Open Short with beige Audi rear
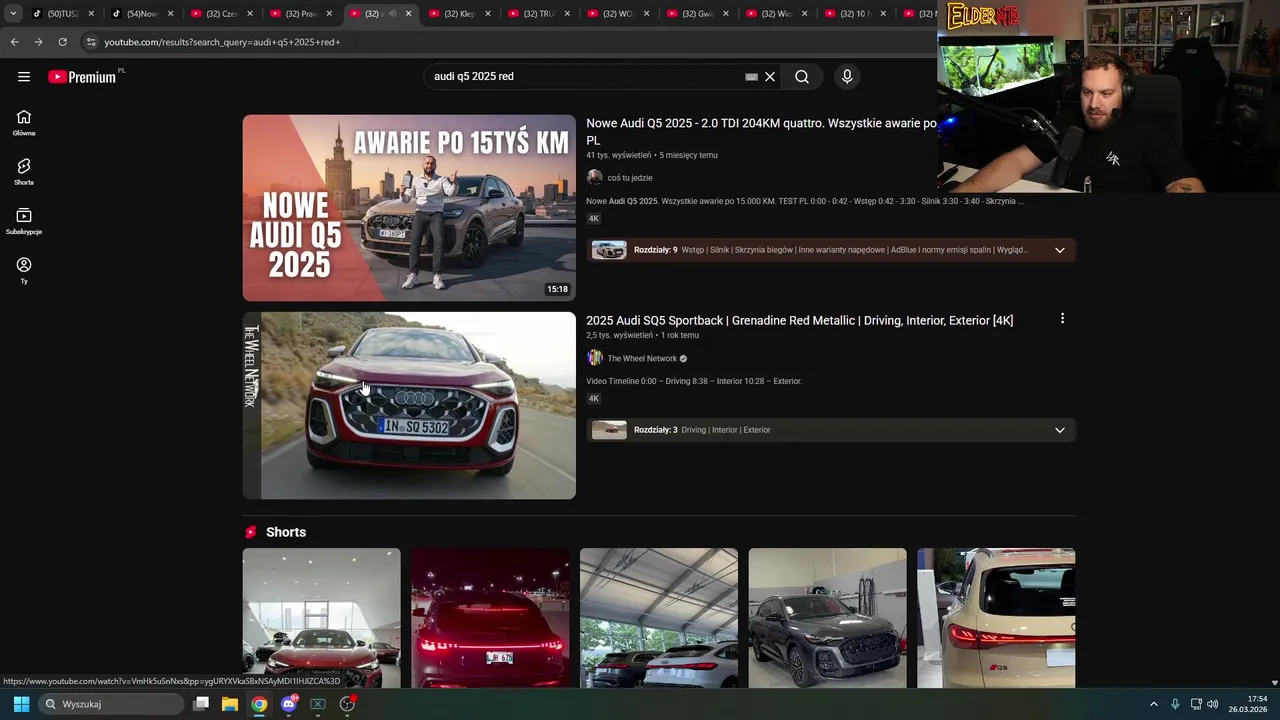The width and height of the screenshot is (1280, 720). click(x=996, y=618)
